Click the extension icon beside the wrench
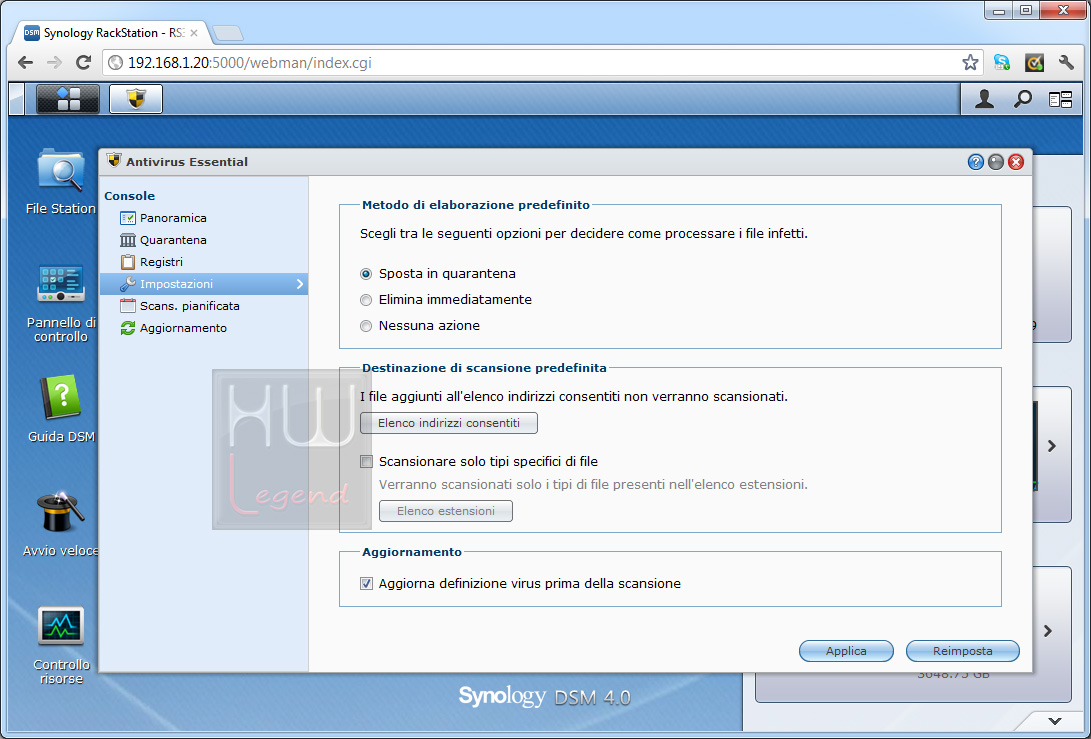 1034,63
